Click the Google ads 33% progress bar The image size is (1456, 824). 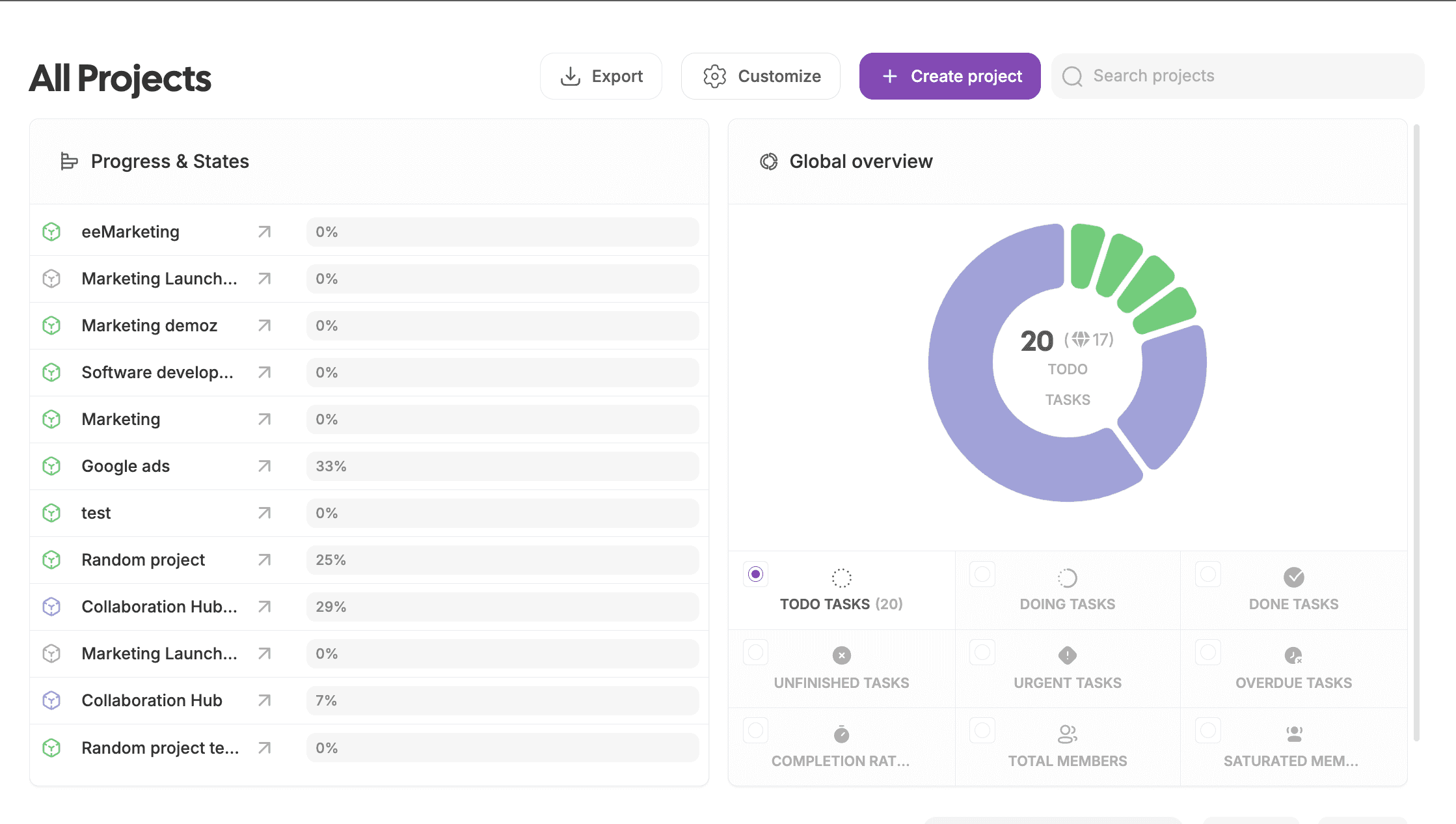click(x=502, y=466)
